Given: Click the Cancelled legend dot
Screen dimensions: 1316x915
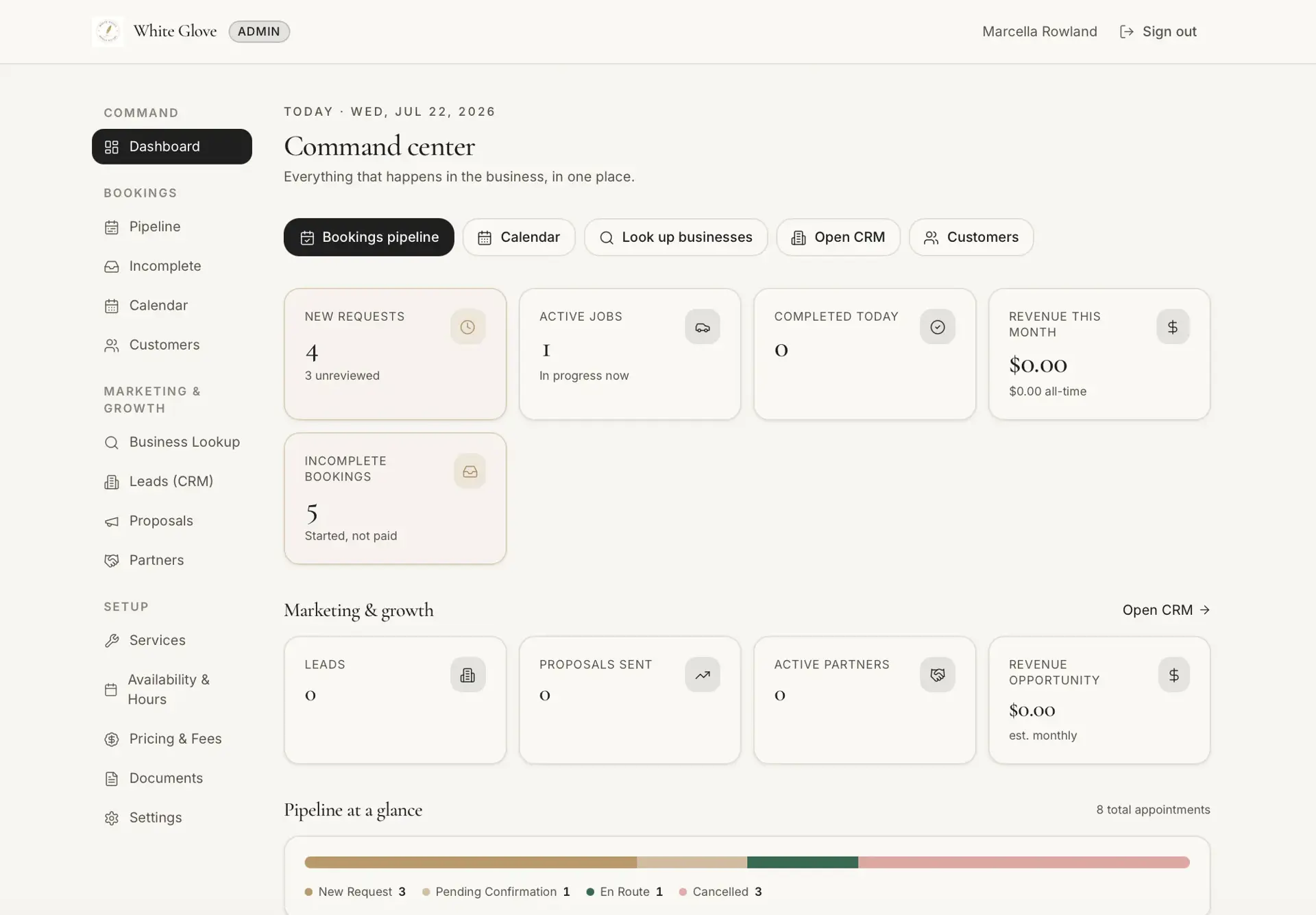Looking at the screenshot, I should click(x=683, y=892).
